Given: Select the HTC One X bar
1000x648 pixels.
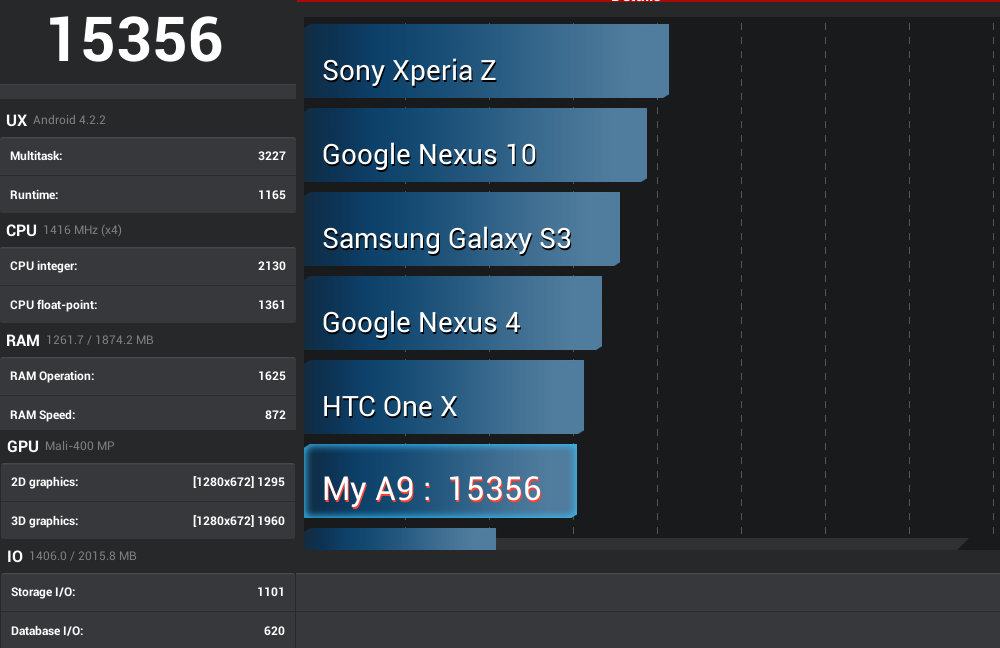Looking at the screenshot, I should (x=444, y=397).
